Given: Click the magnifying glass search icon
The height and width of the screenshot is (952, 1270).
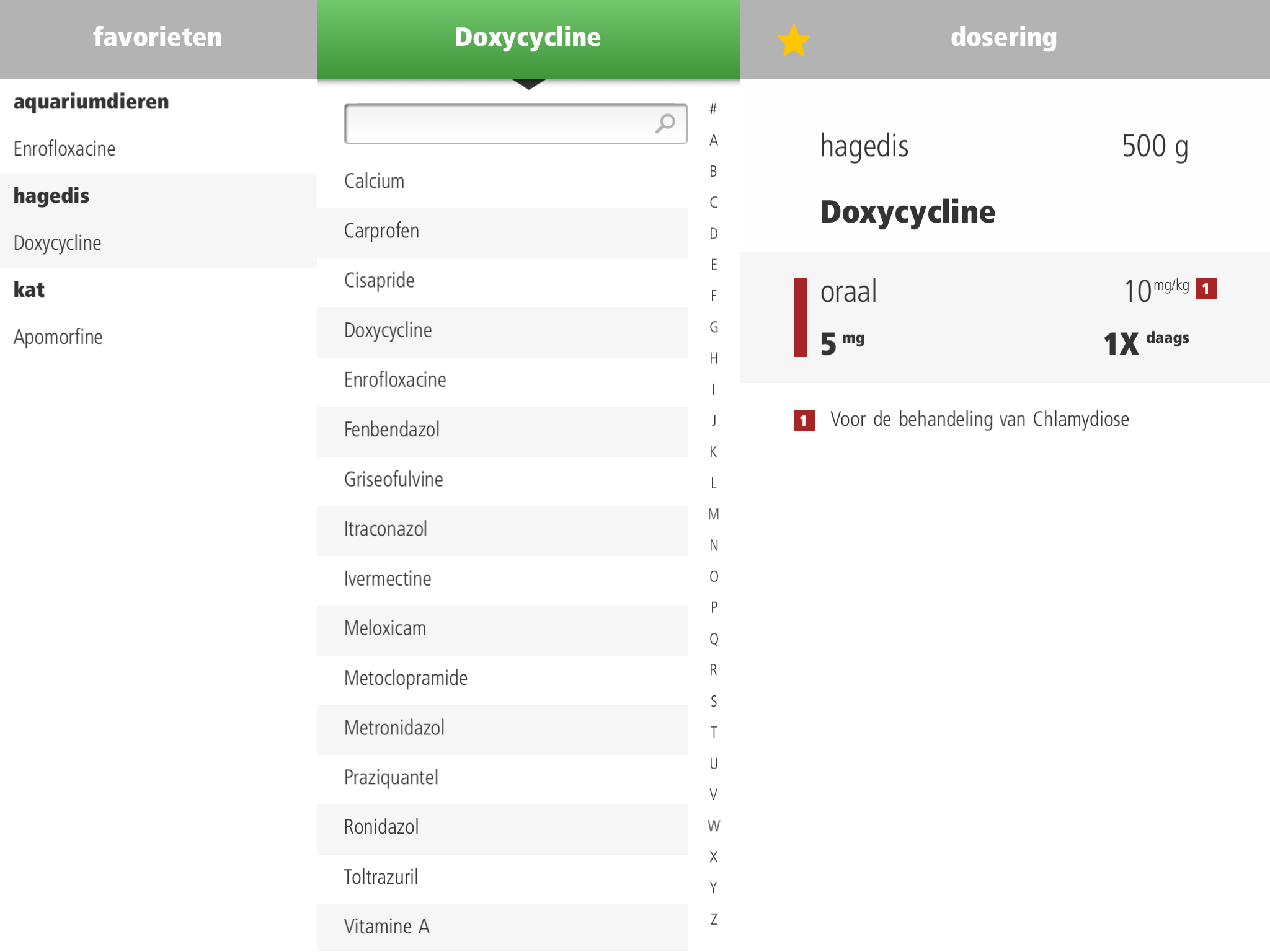Looking at the screenshot, I should point(665,123).
